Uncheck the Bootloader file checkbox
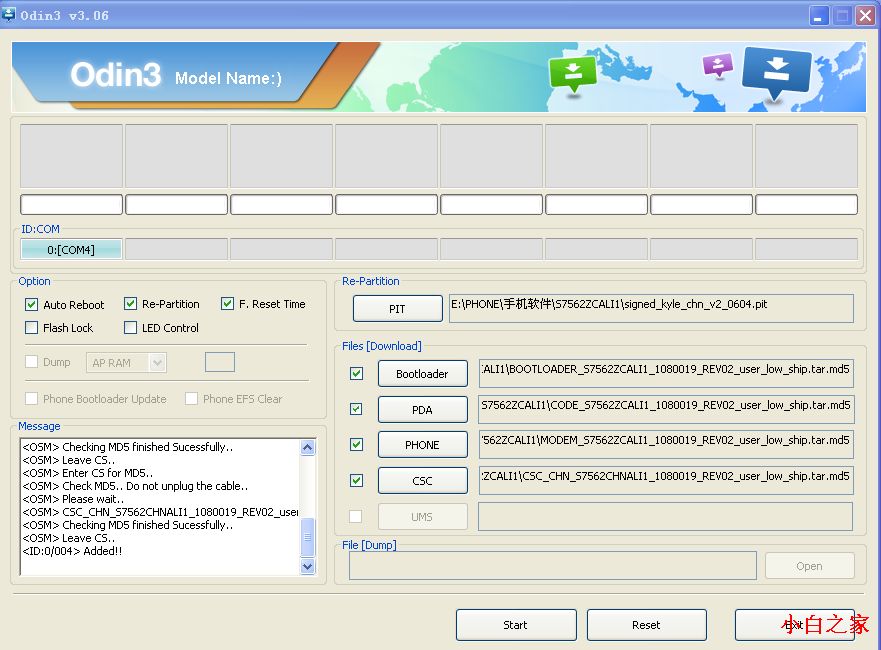The width and height of the screenshot is (881, 650). 356,374
